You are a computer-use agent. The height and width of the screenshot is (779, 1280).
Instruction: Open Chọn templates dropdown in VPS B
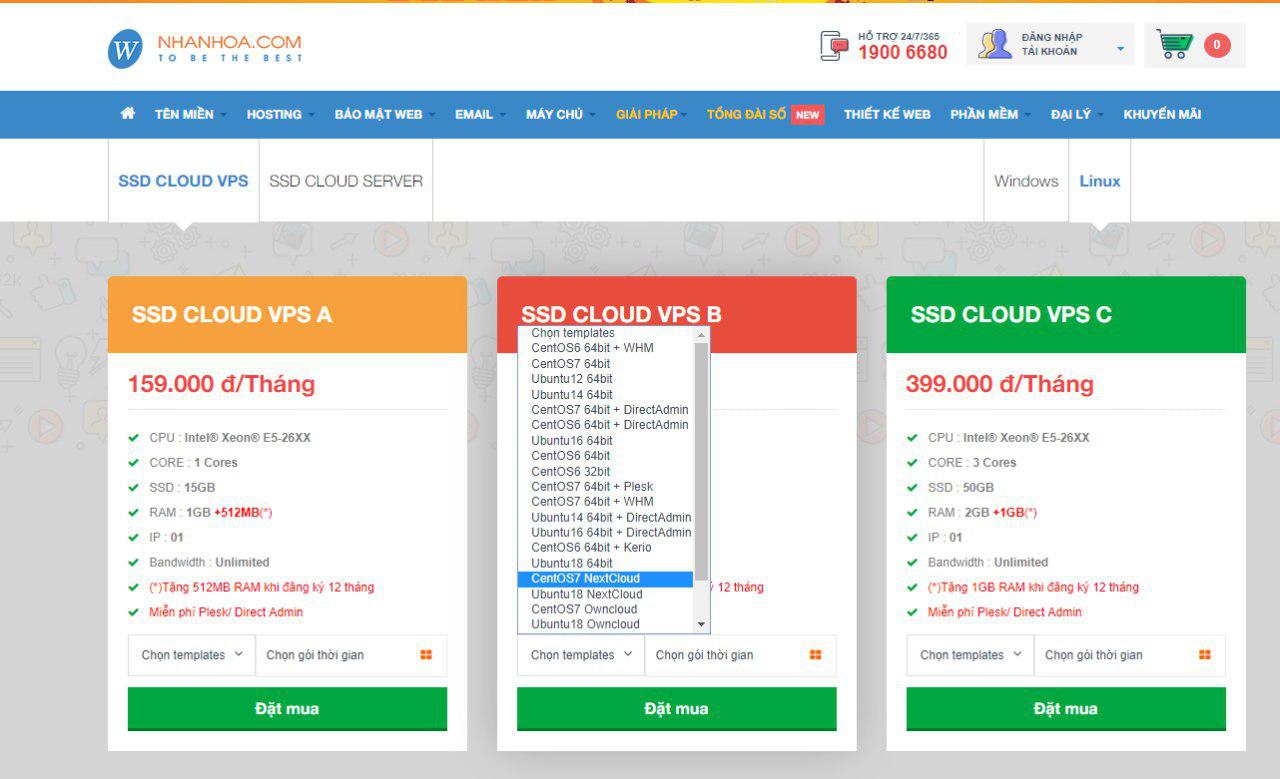tap(581, 655)
